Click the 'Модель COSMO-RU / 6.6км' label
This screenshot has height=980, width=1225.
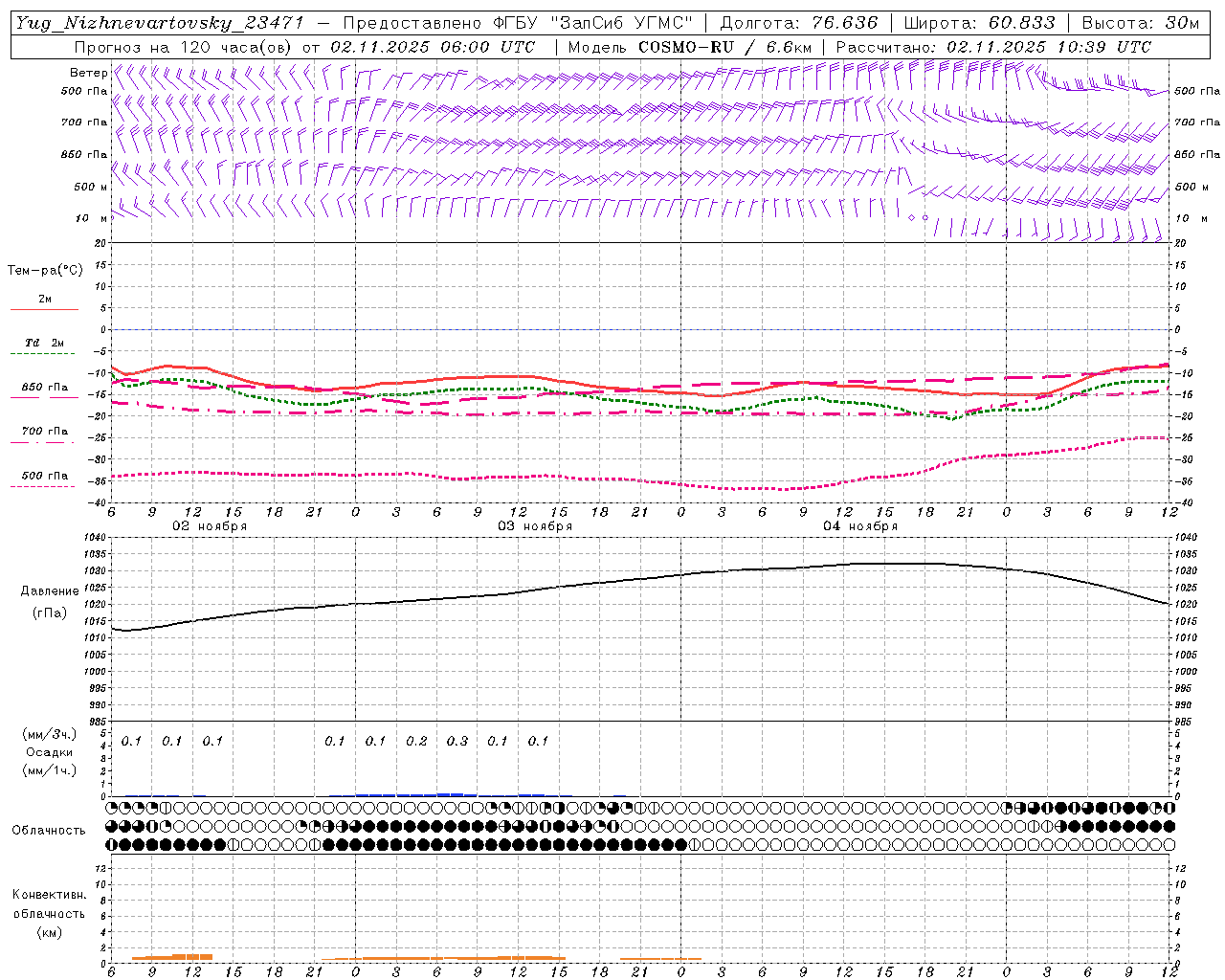pyautogui.click(x=689, y=47)
